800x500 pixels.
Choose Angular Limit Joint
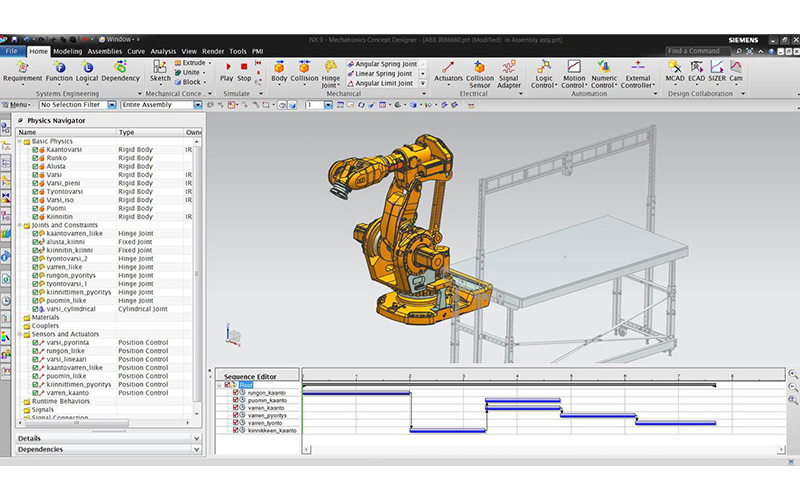pyautogui.click(x=380, y=83)
